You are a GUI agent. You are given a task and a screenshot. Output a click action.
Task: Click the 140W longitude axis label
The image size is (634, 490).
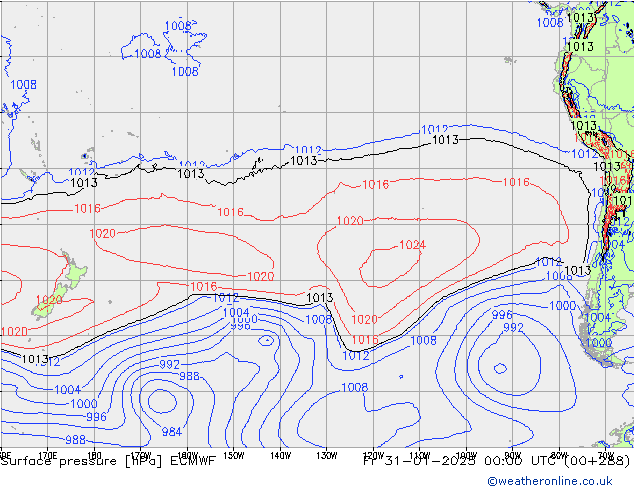(x=280, y=456)
